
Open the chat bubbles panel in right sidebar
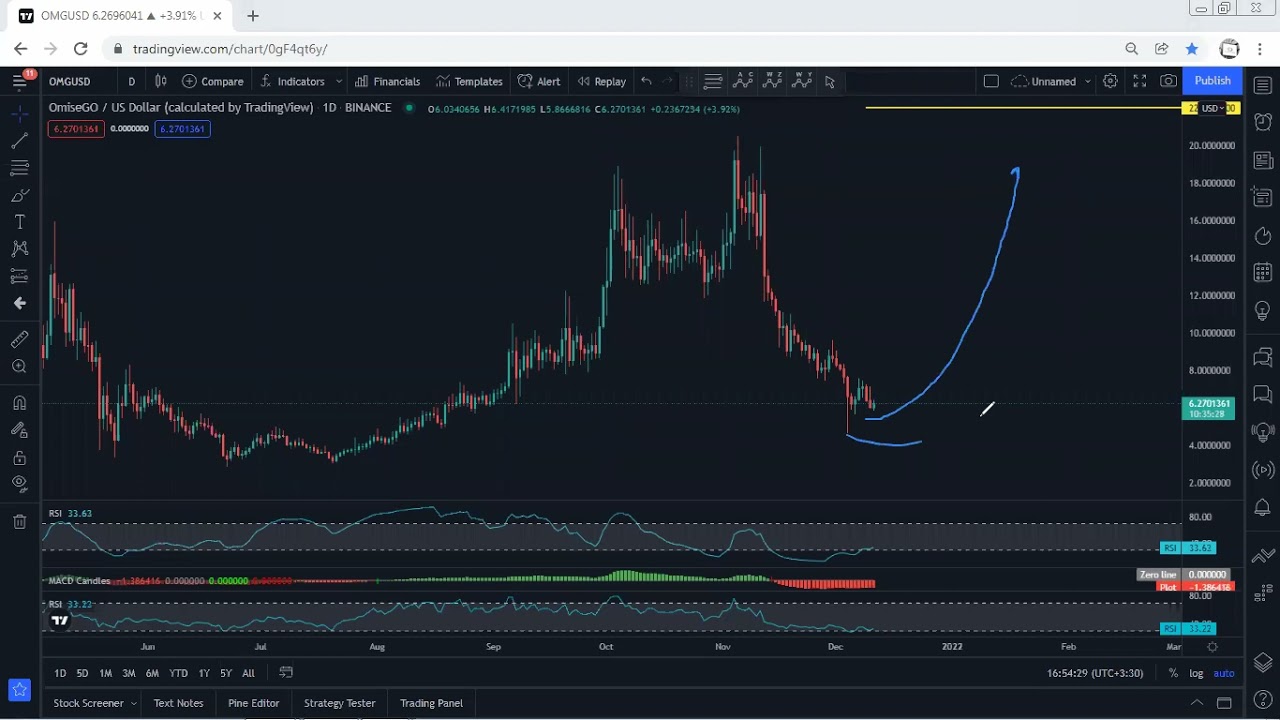[1262, 394]
